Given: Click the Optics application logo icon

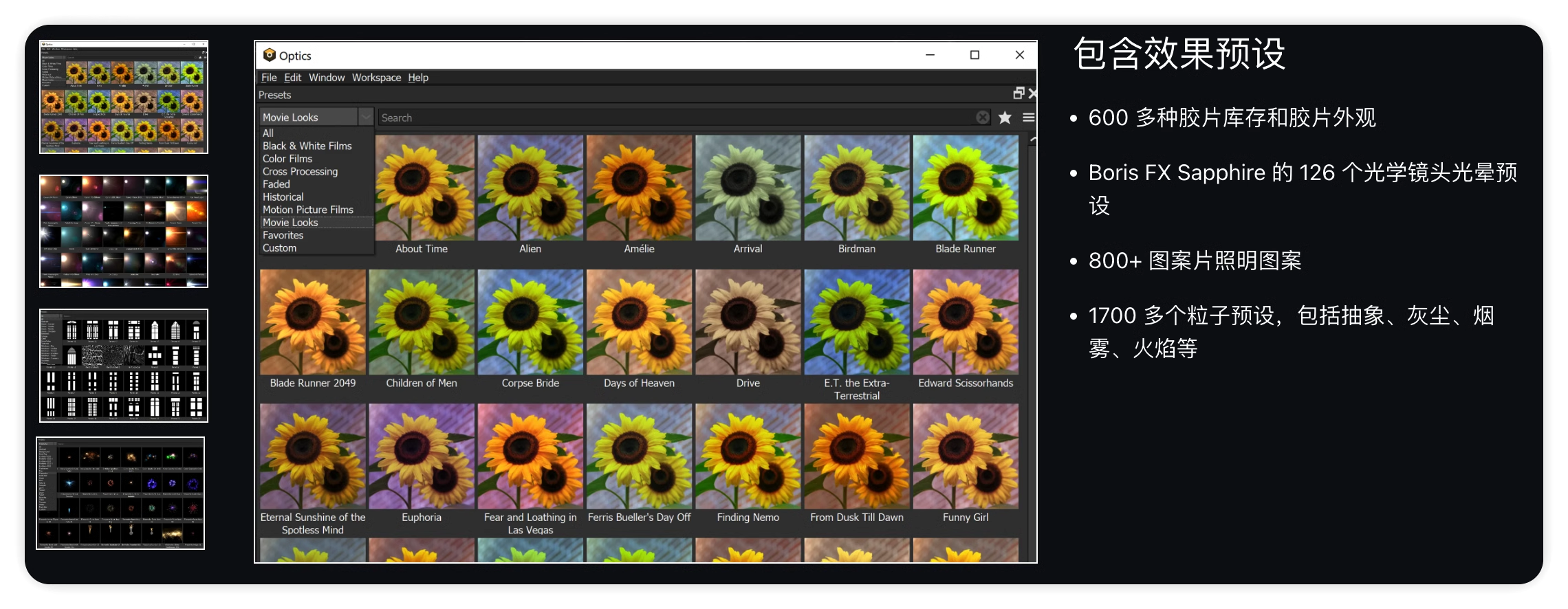Looking at the screenshot, I should coord(270,55).
